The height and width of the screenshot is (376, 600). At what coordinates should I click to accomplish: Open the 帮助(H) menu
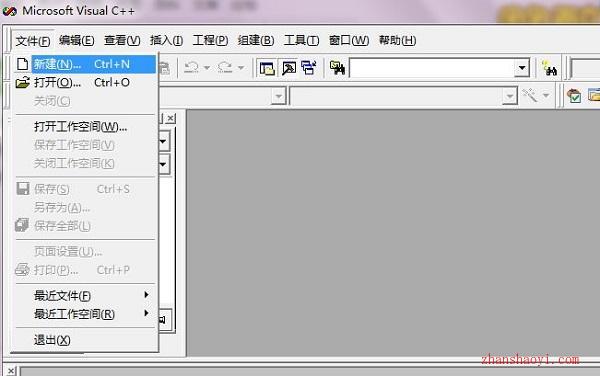[x=397, y=40]
